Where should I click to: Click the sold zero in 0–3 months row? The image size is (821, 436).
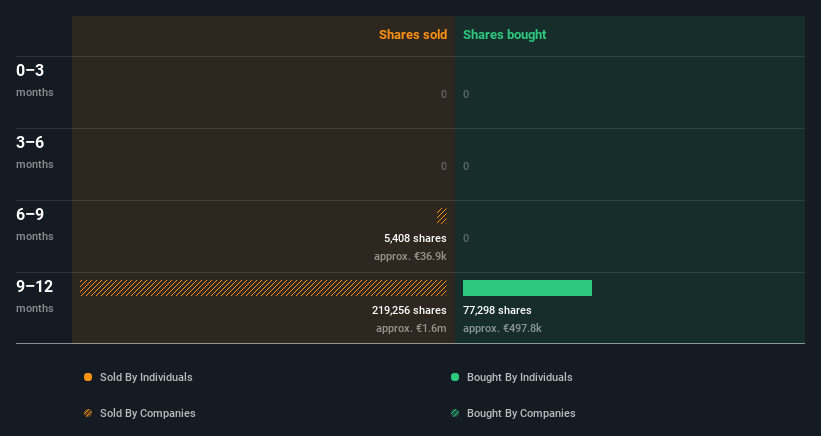[444, 94]
